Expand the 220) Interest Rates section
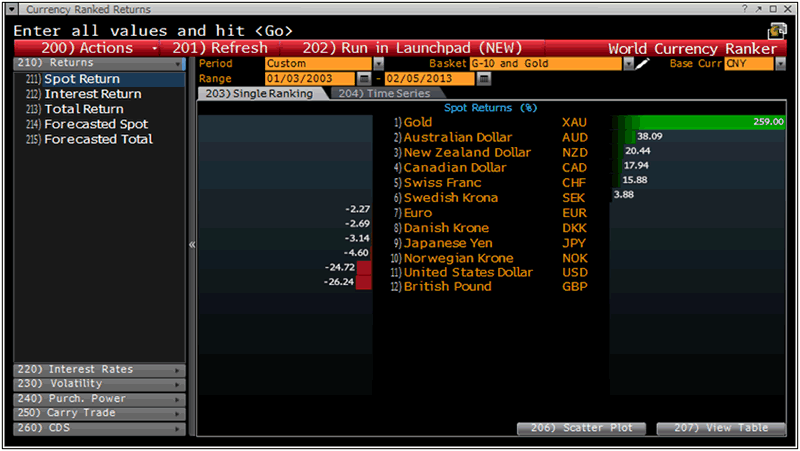The height and width of the screenshot is (451, 800). pyautogui.click(x=99, y=369)
